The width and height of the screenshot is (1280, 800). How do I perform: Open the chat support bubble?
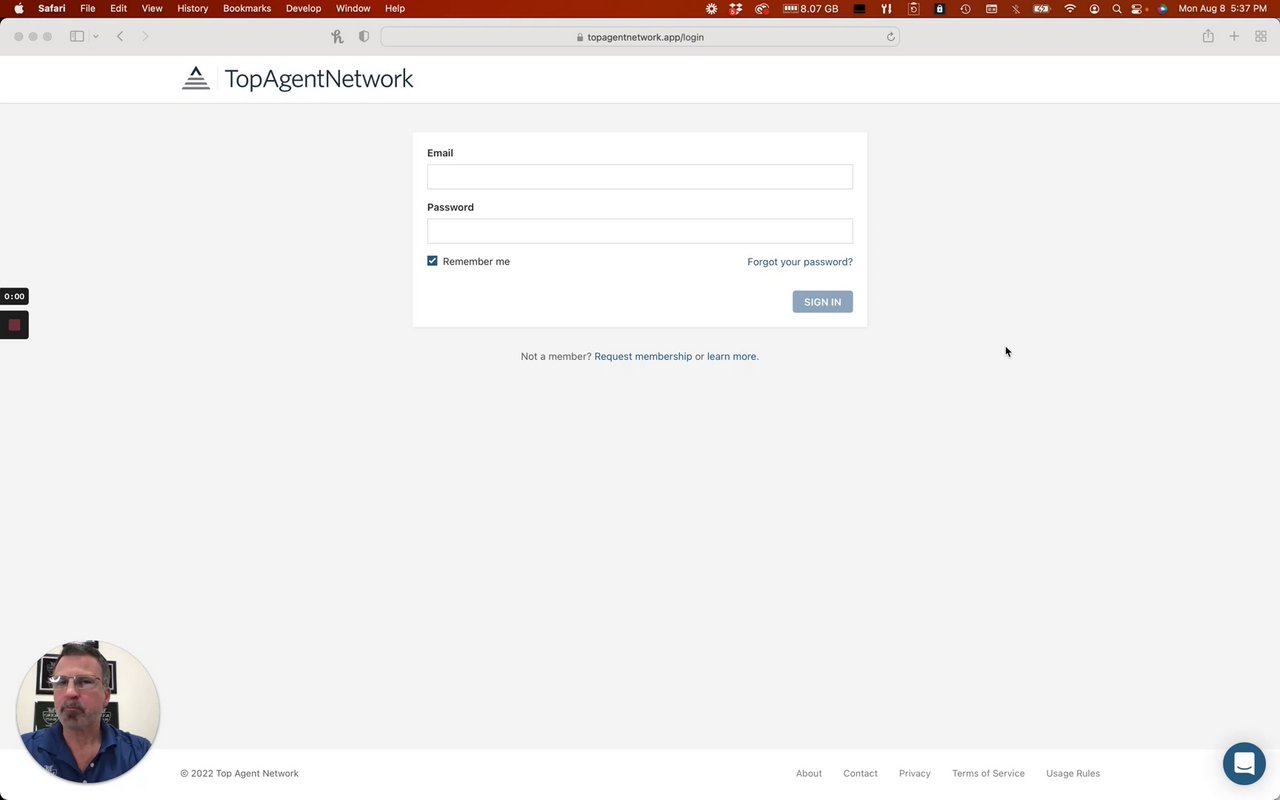coord(1244,764)
